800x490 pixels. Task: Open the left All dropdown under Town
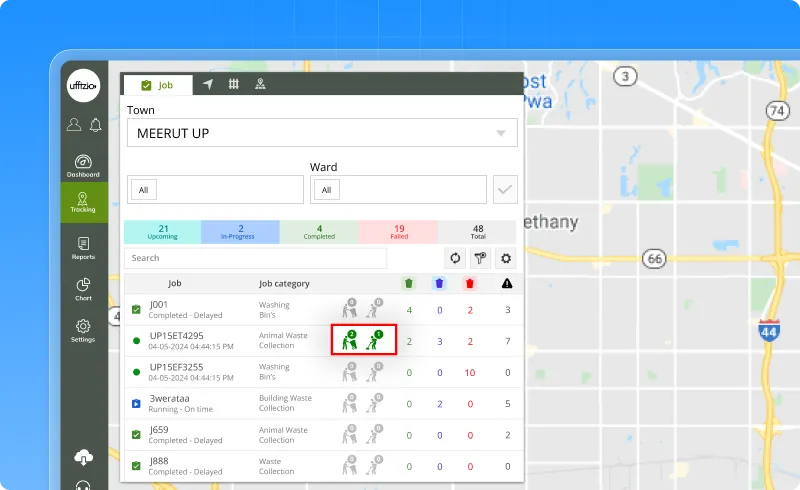coord(215,189)
